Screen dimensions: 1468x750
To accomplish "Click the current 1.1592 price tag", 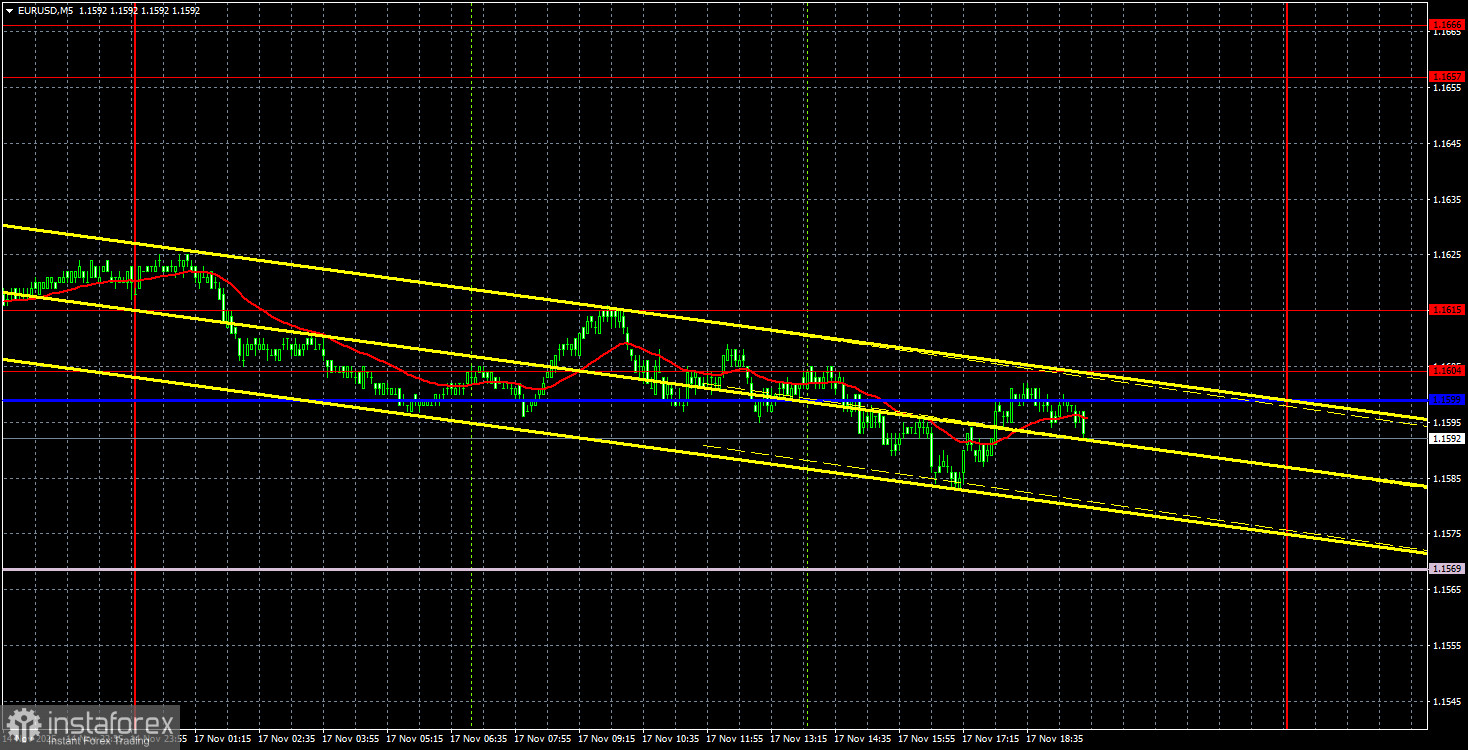I will pyautogui.click(x=1445, y=440).
